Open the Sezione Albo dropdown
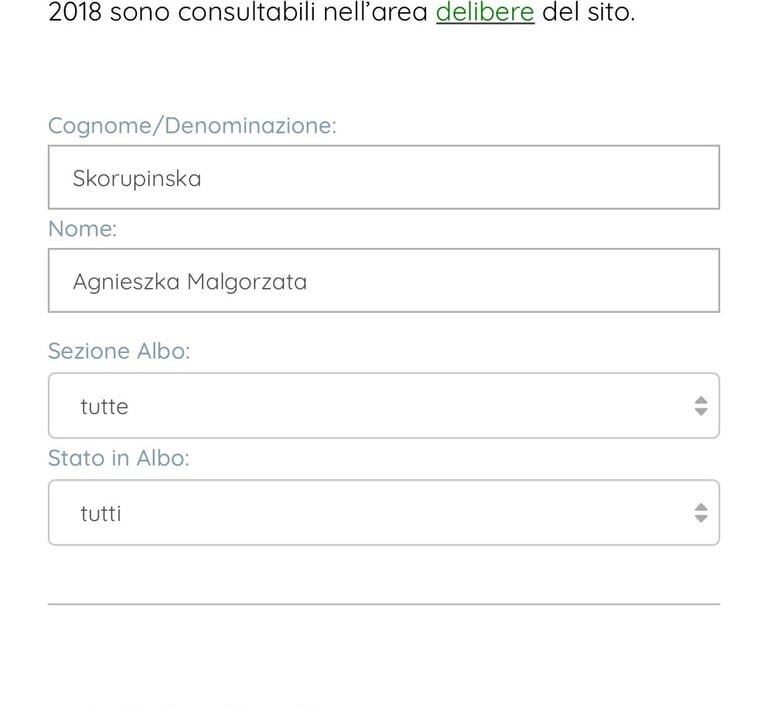This screenshot has width=768, height=707. pyautogui.click(x=383, y=406)
